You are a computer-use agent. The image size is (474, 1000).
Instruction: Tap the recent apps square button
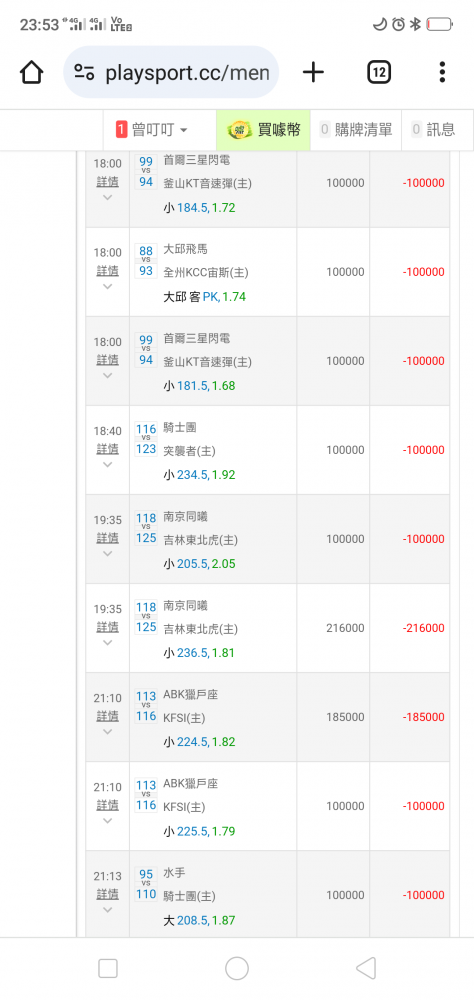click(108, 968)
